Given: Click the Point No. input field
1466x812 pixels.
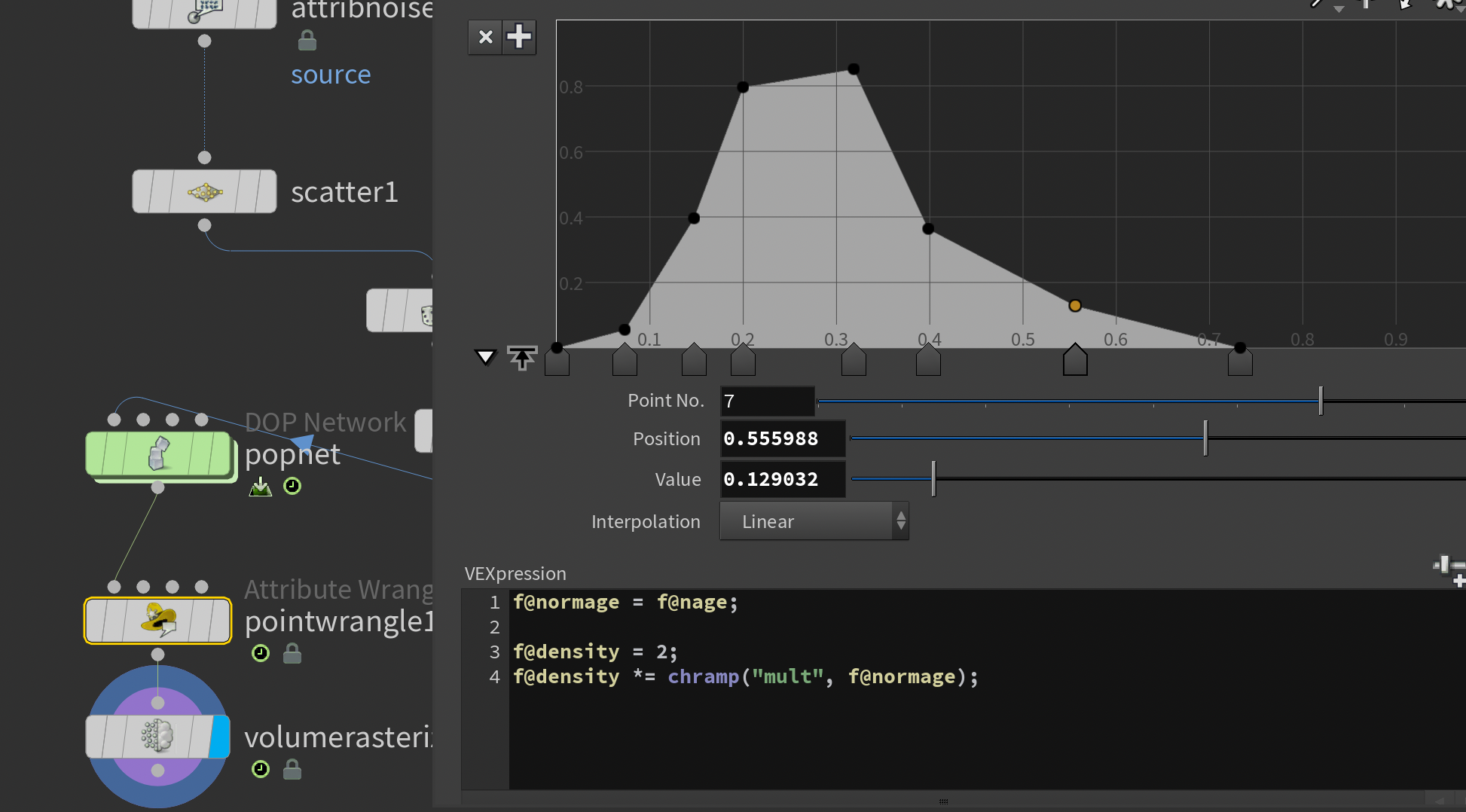Looking at the screenshot, I should 767,401.
